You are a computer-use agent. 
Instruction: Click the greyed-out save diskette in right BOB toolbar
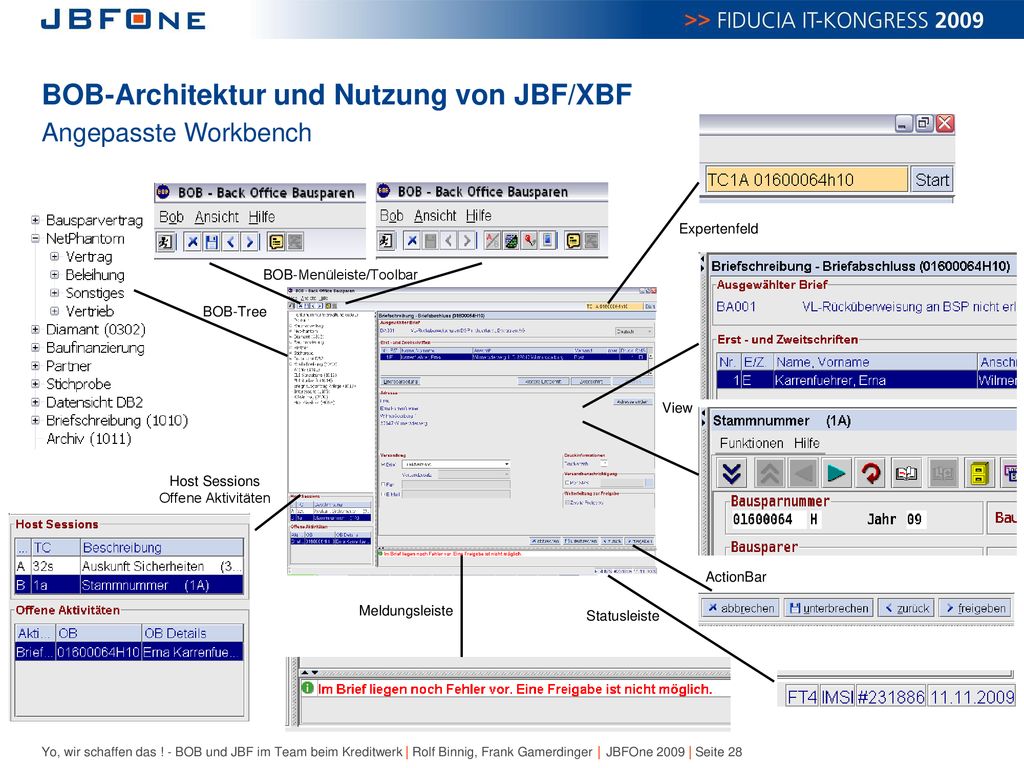(430, 241)
